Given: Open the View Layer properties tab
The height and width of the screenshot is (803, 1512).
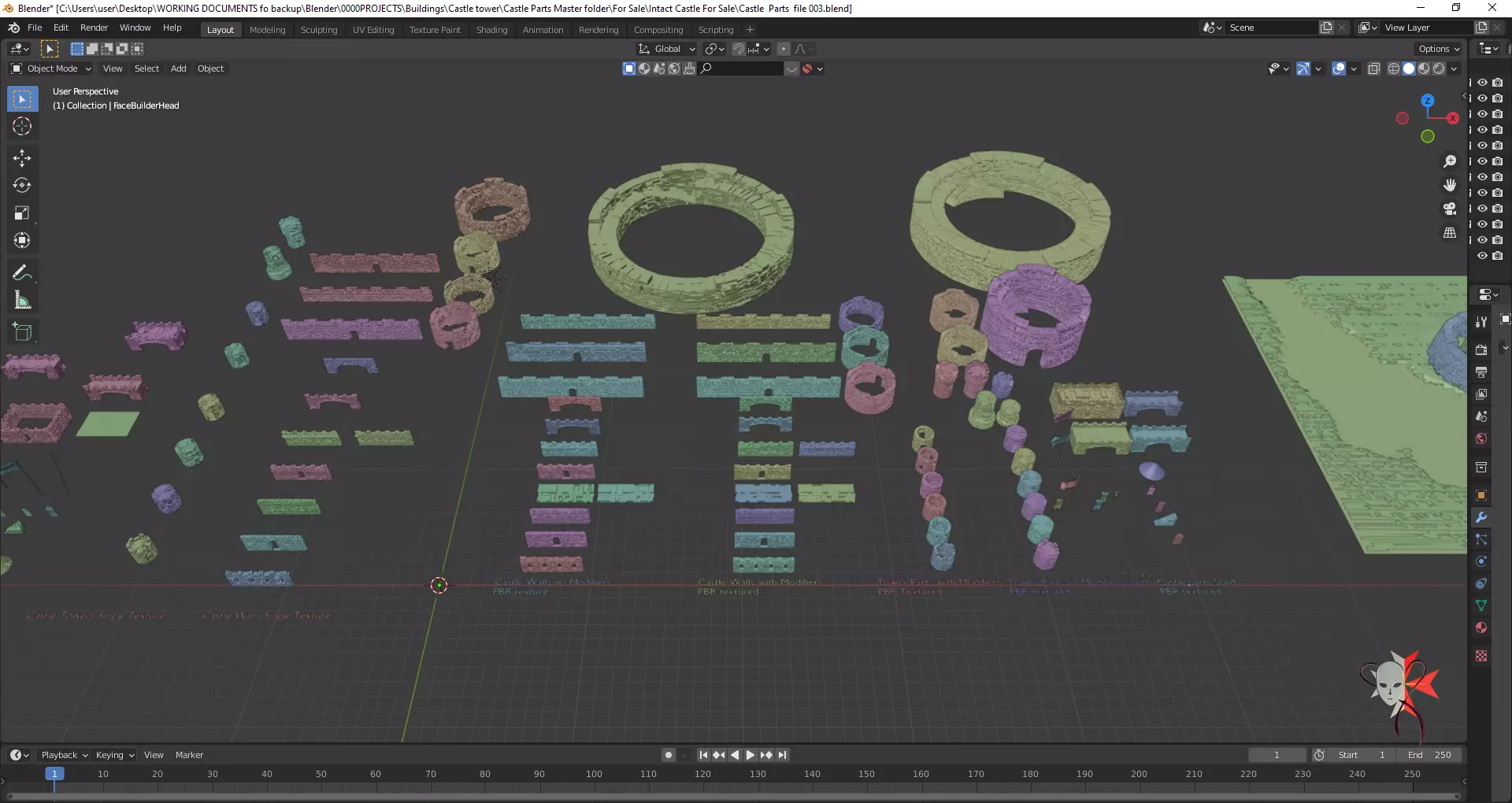Looking at the screenshot, I should coord(1481,394).
